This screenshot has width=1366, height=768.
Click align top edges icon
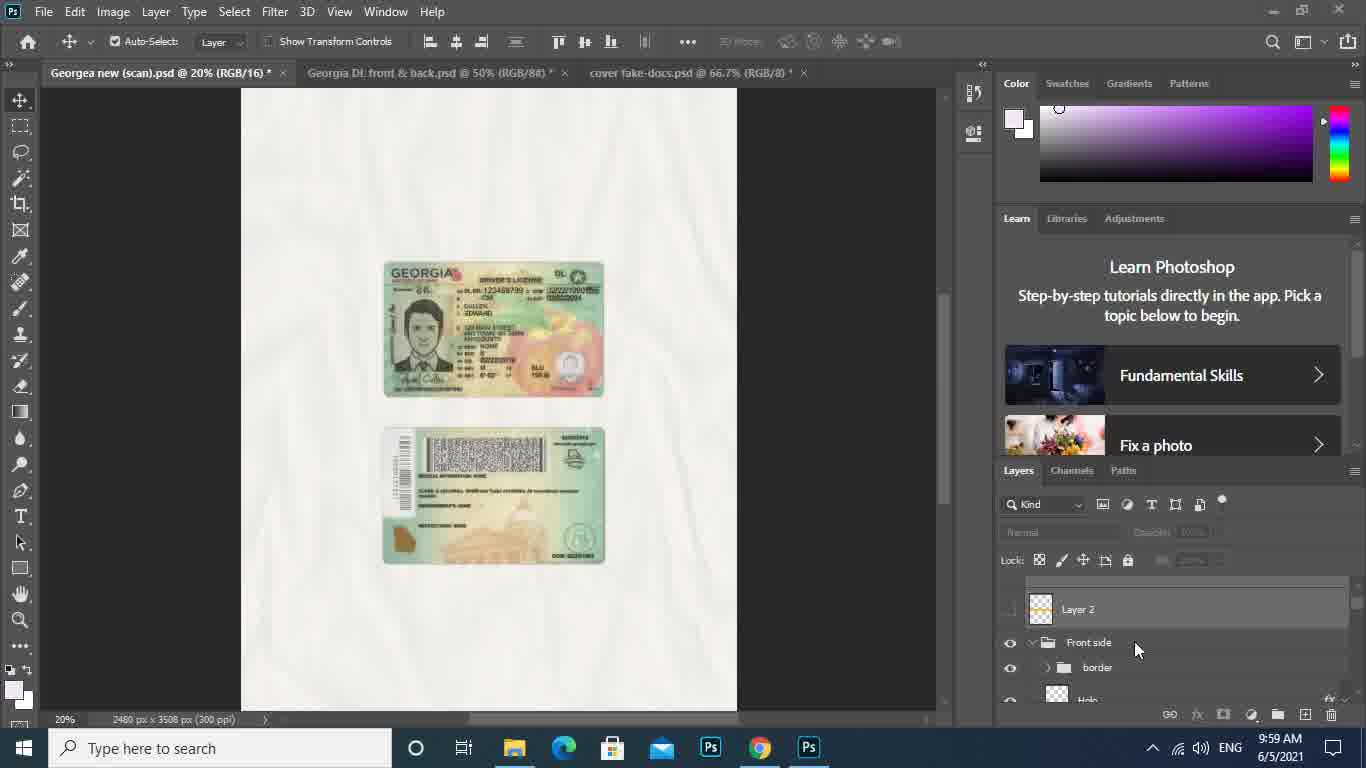(558, 42)
